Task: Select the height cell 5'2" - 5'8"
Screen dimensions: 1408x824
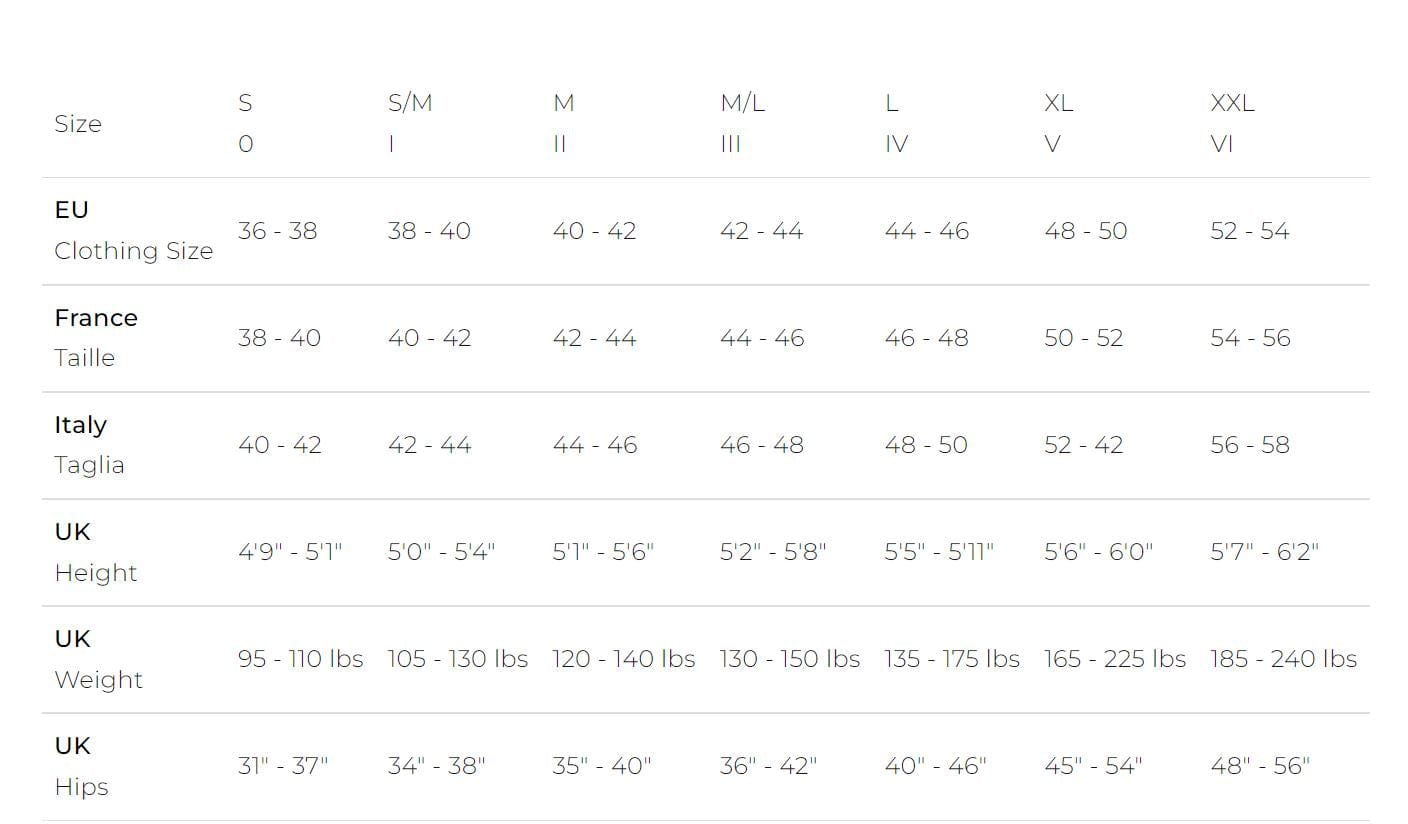Action: click(x=773, y=551)
